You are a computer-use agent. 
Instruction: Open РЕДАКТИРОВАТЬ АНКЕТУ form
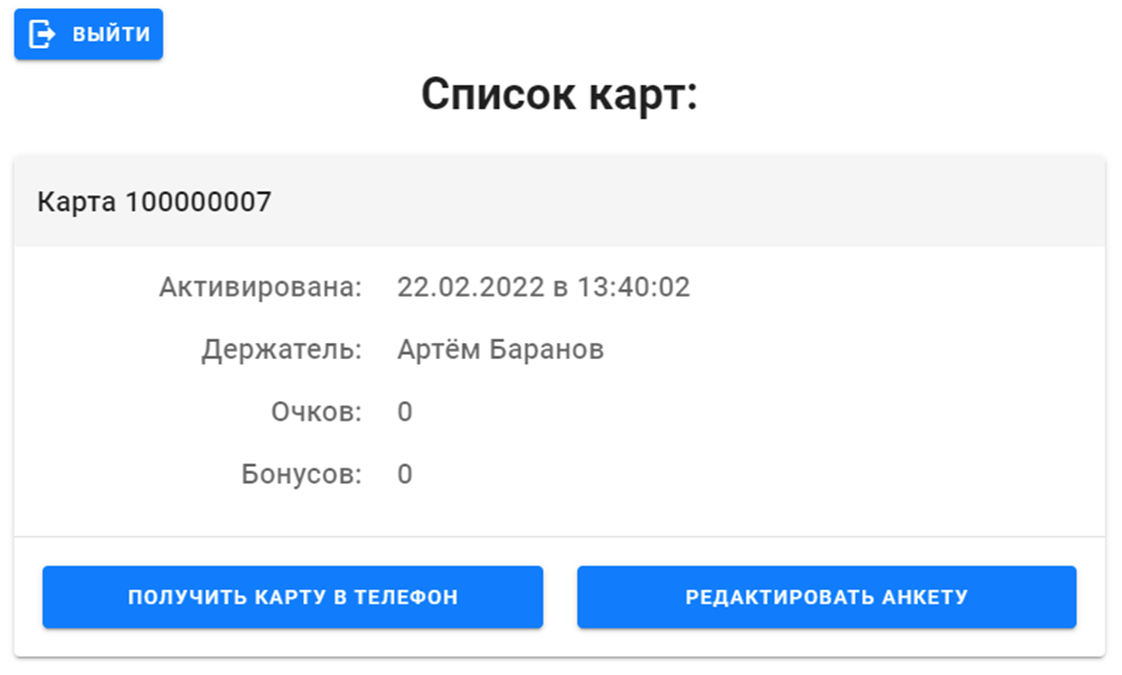826,597
